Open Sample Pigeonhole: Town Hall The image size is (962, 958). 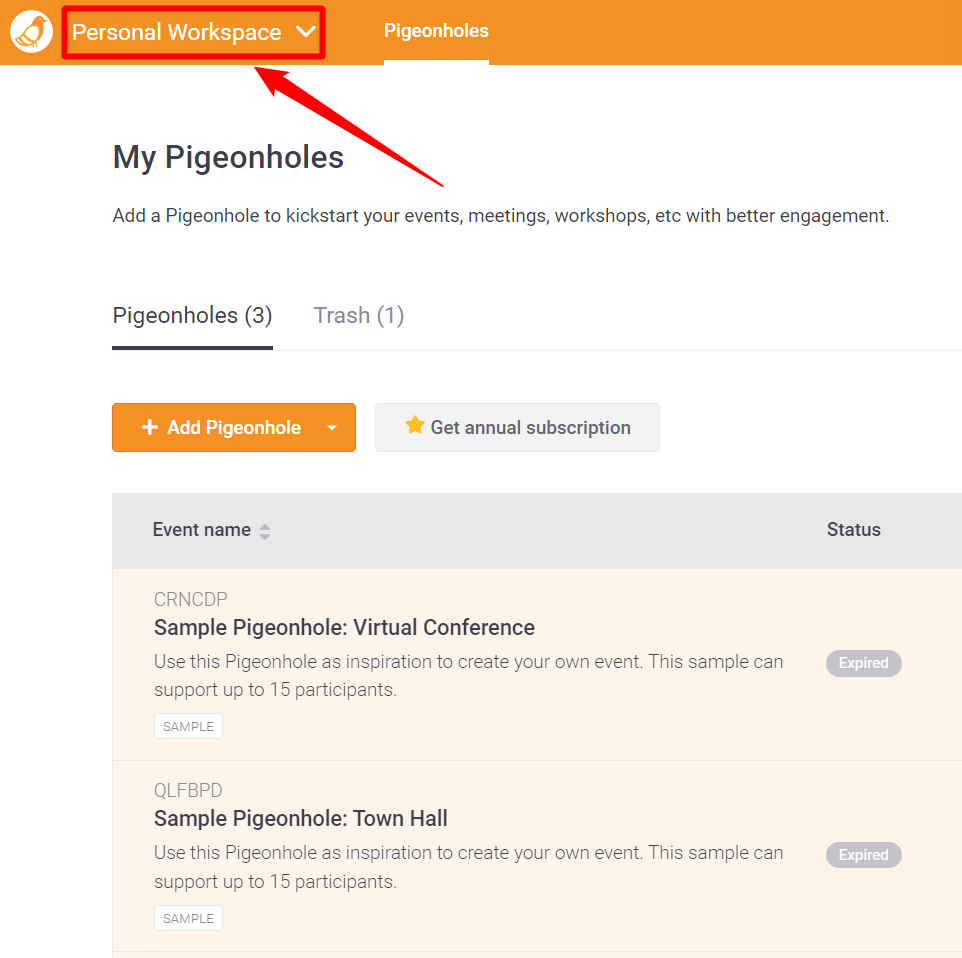tap(300, 819)
